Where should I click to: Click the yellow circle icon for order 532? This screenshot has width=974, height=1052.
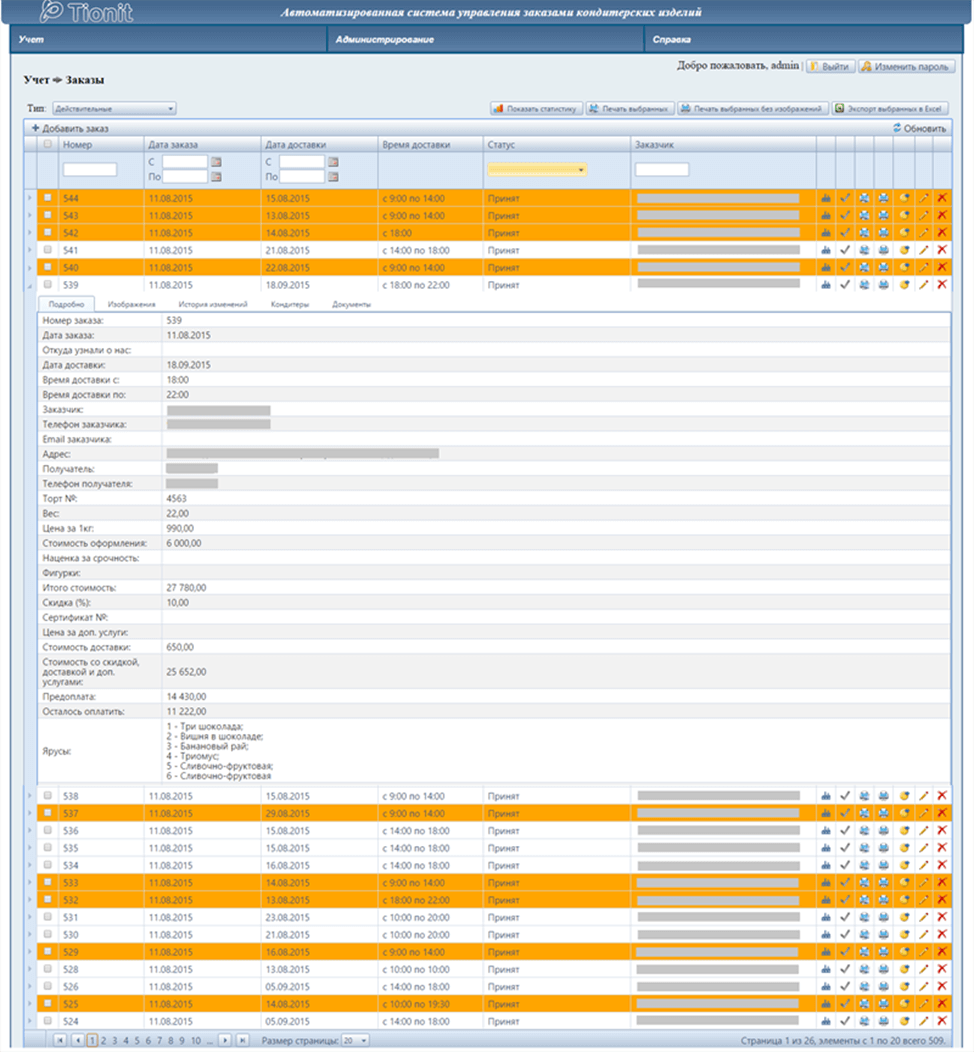click(904, 900)
